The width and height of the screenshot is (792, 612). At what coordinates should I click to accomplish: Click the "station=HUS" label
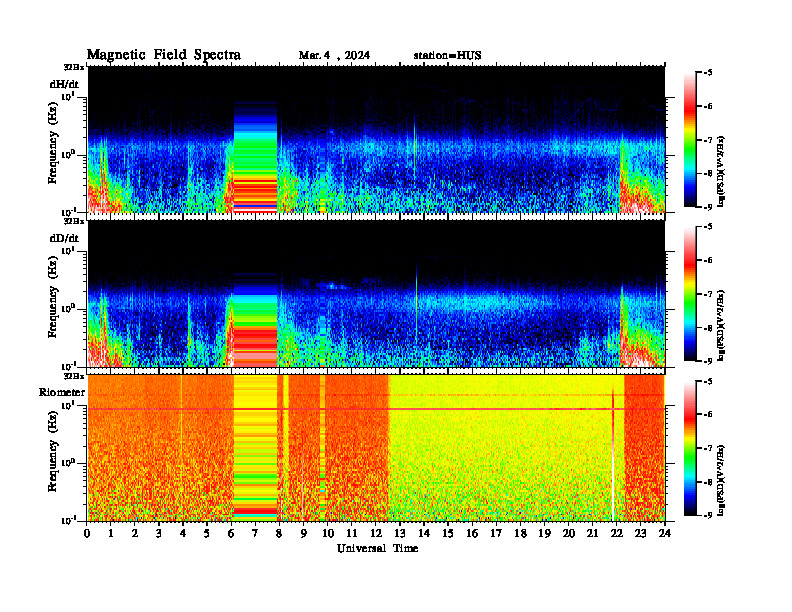pos(448,55)
